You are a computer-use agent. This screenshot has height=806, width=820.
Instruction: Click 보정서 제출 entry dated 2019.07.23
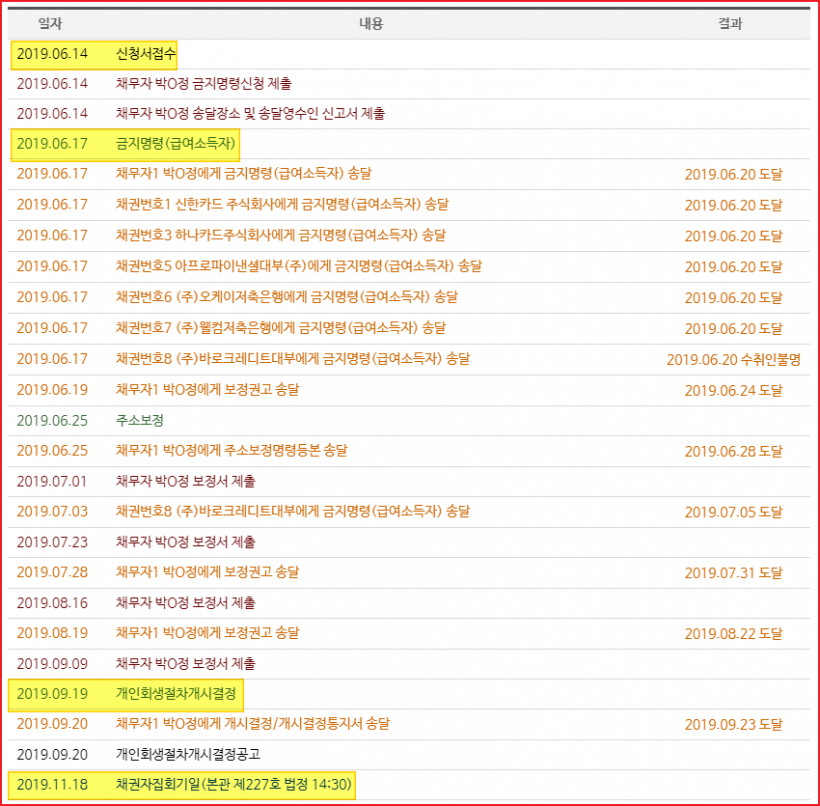click(186, 542)
